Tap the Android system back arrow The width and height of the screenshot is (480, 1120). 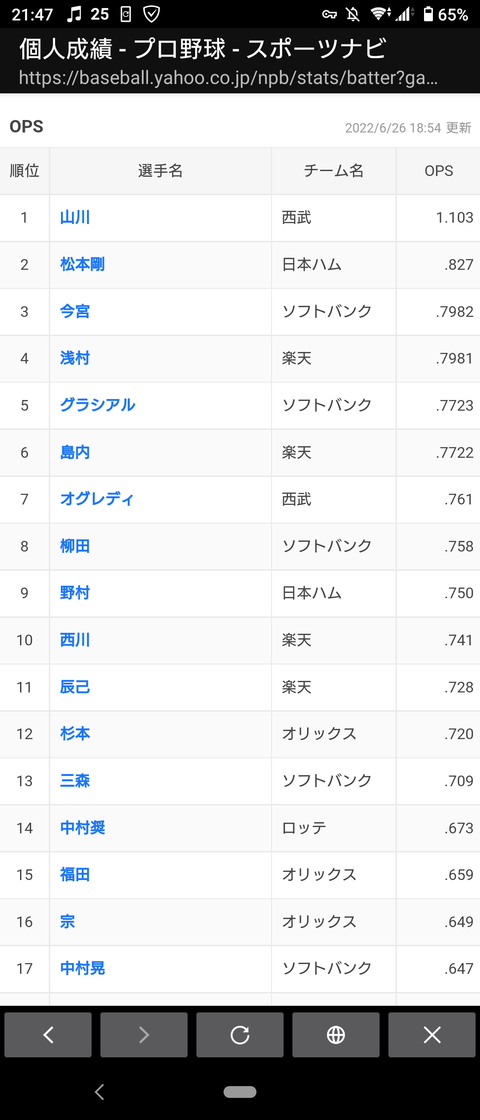(100, 1091)
